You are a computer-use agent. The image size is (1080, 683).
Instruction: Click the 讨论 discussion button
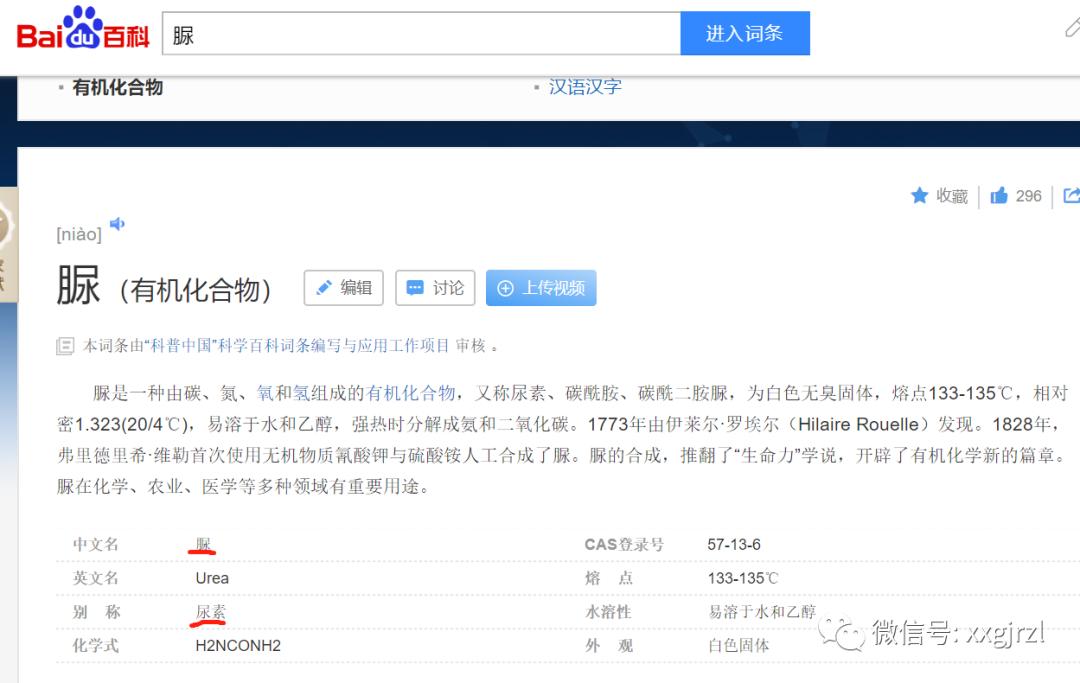pos(435,288)
